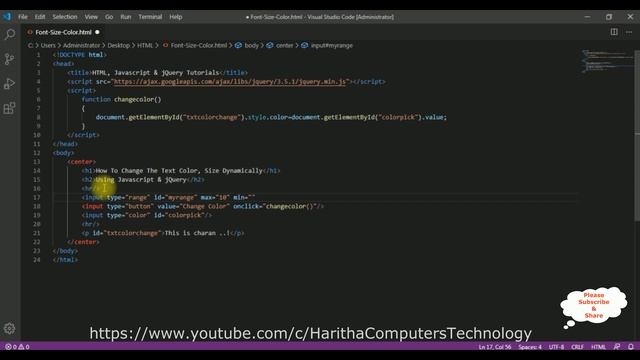
Task: Open the File menu
Action: point(23,17)
